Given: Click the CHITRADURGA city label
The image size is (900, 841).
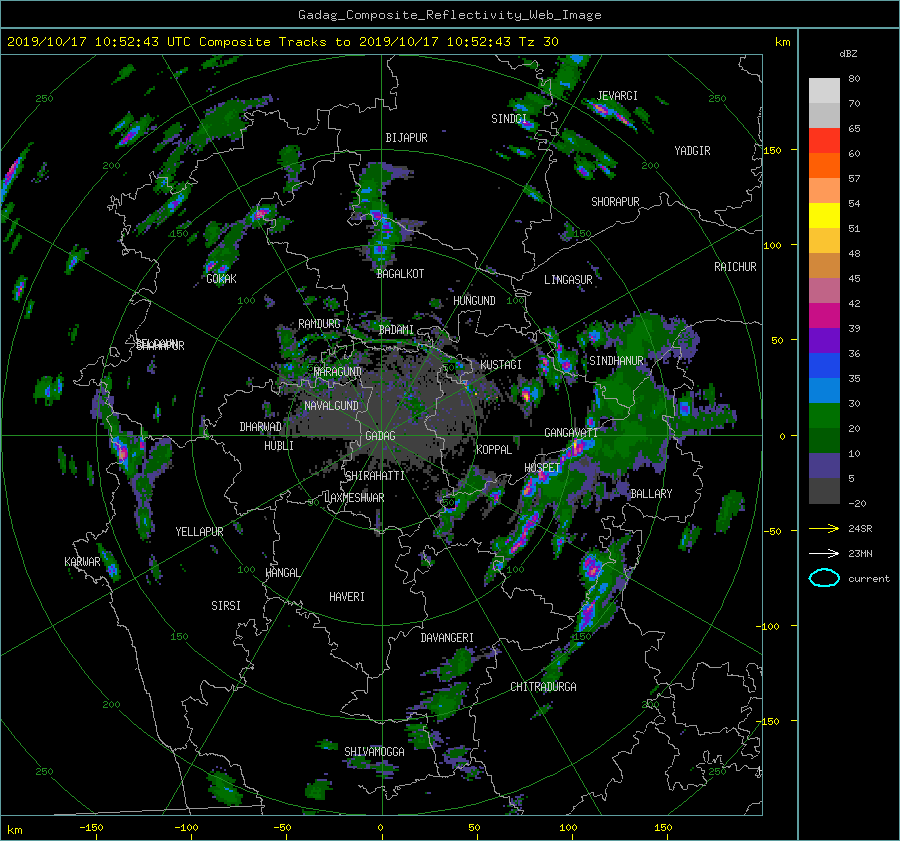Looking at the screenshot, I should pos(544,687).
